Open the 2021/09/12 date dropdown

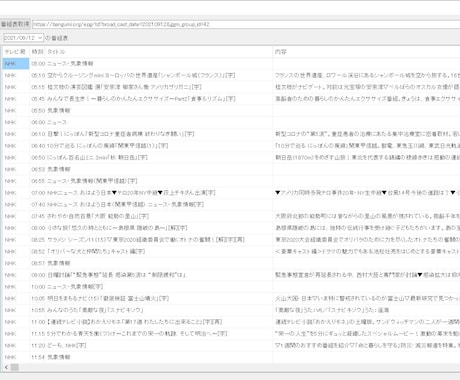click(x=23, y=38)
